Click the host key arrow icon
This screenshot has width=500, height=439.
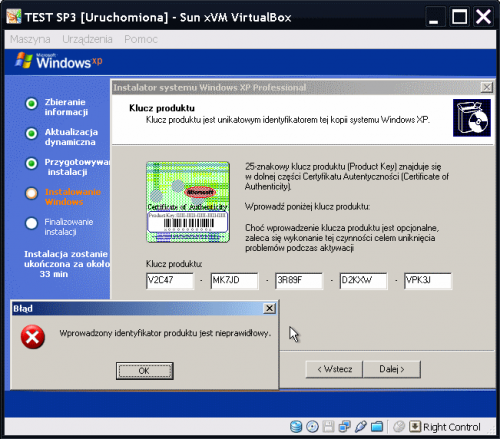tap(415, 426)
